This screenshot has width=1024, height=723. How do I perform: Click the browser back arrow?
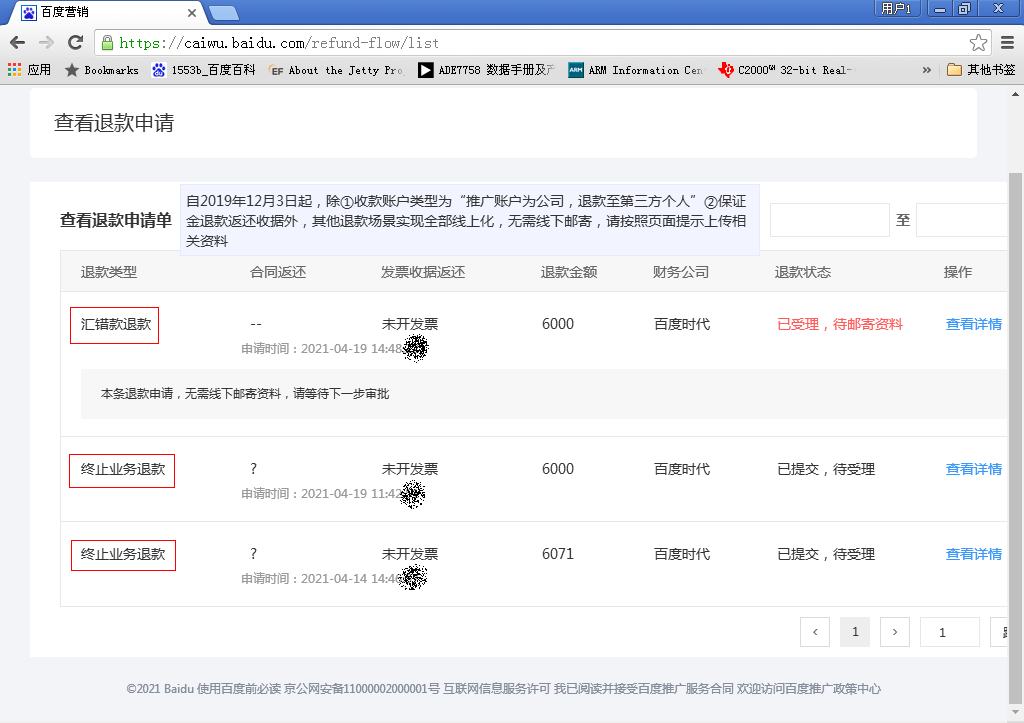18,43
